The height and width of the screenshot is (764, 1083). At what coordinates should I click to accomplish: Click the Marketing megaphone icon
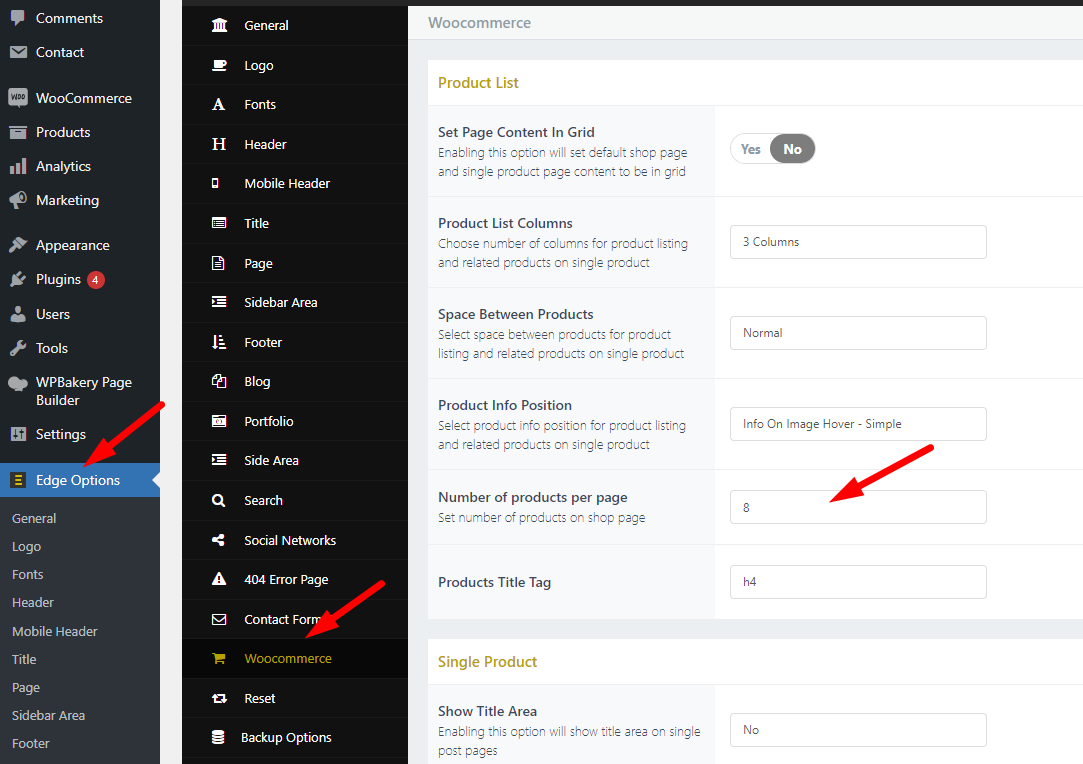click(x=18, y=200)
